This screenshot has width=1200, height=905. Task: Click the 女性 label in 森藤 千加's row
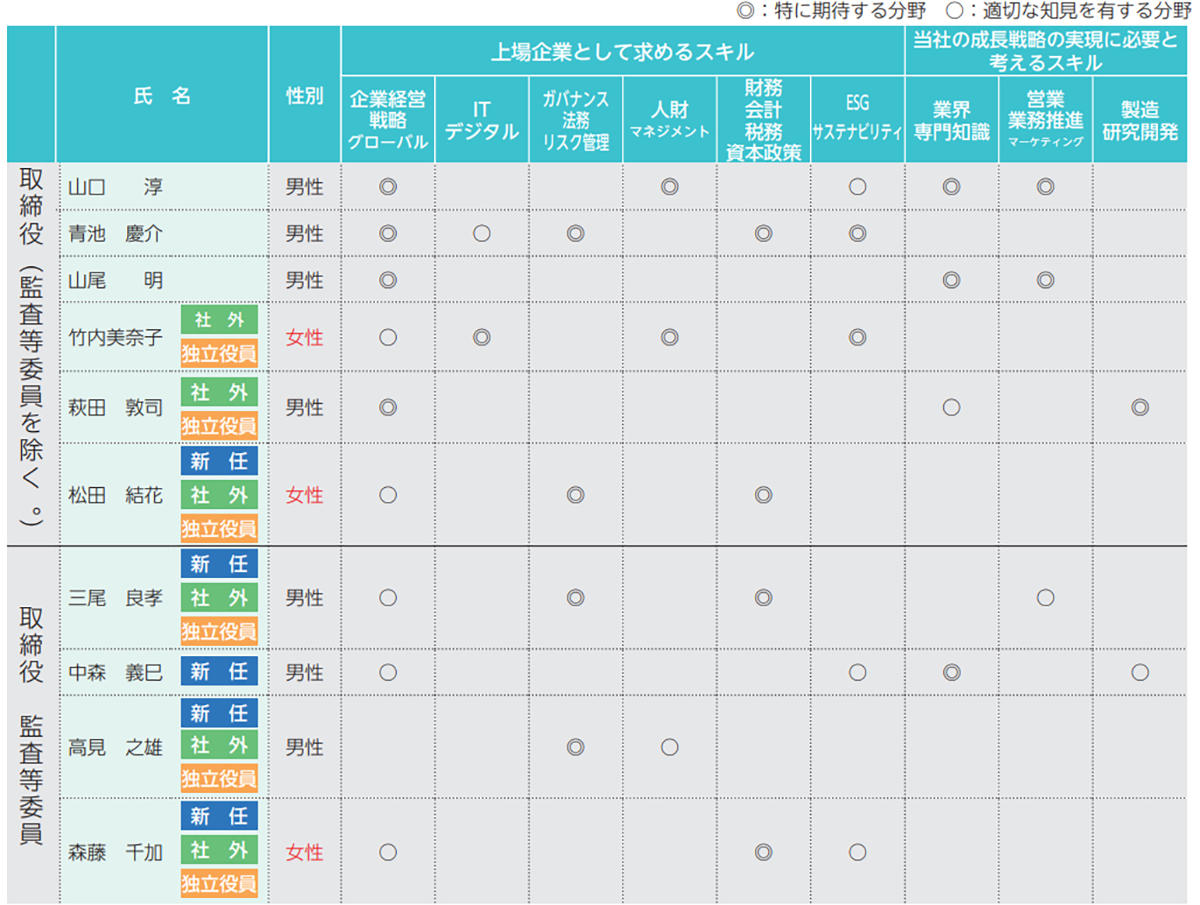tap(304, 852)
